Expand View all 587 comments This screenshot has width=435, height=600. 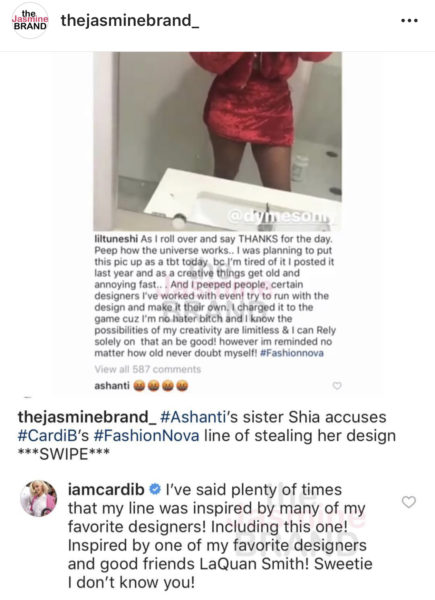pos(147,369)
